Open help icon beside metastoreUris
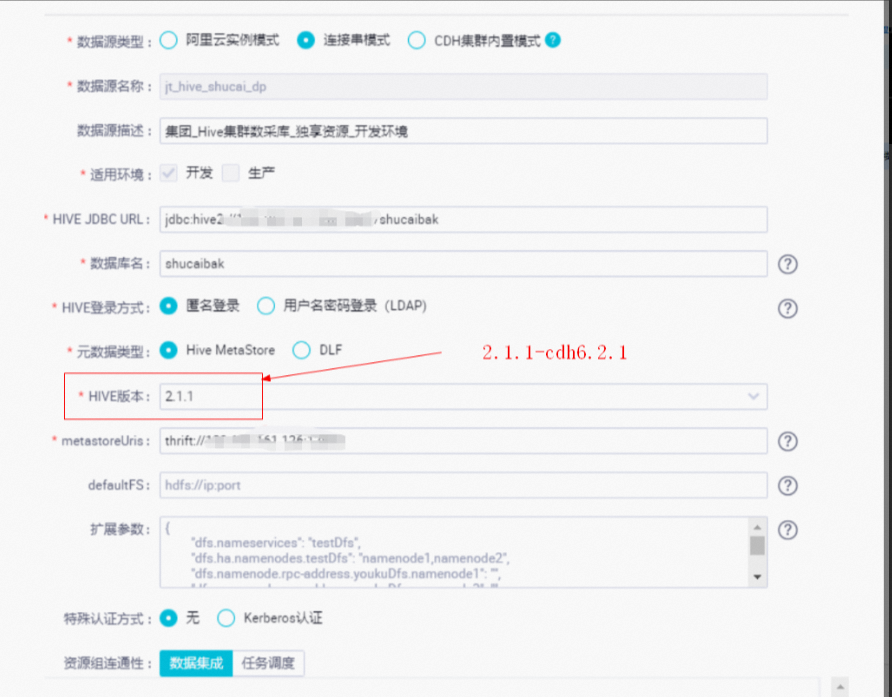 click(787, 441)
